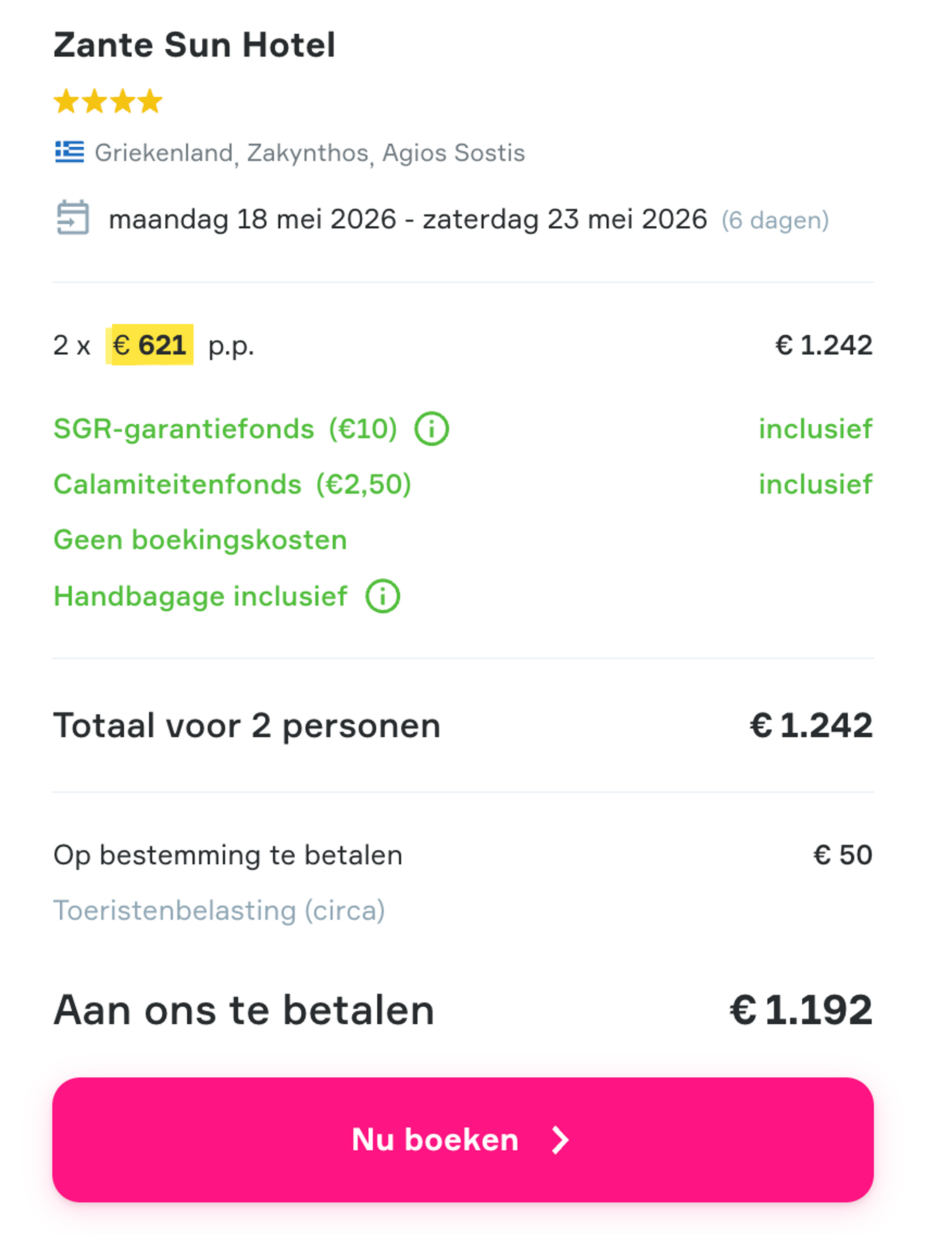Click the travel date range text
This screenshot has width=952, height=1235.
coord(407,219)
